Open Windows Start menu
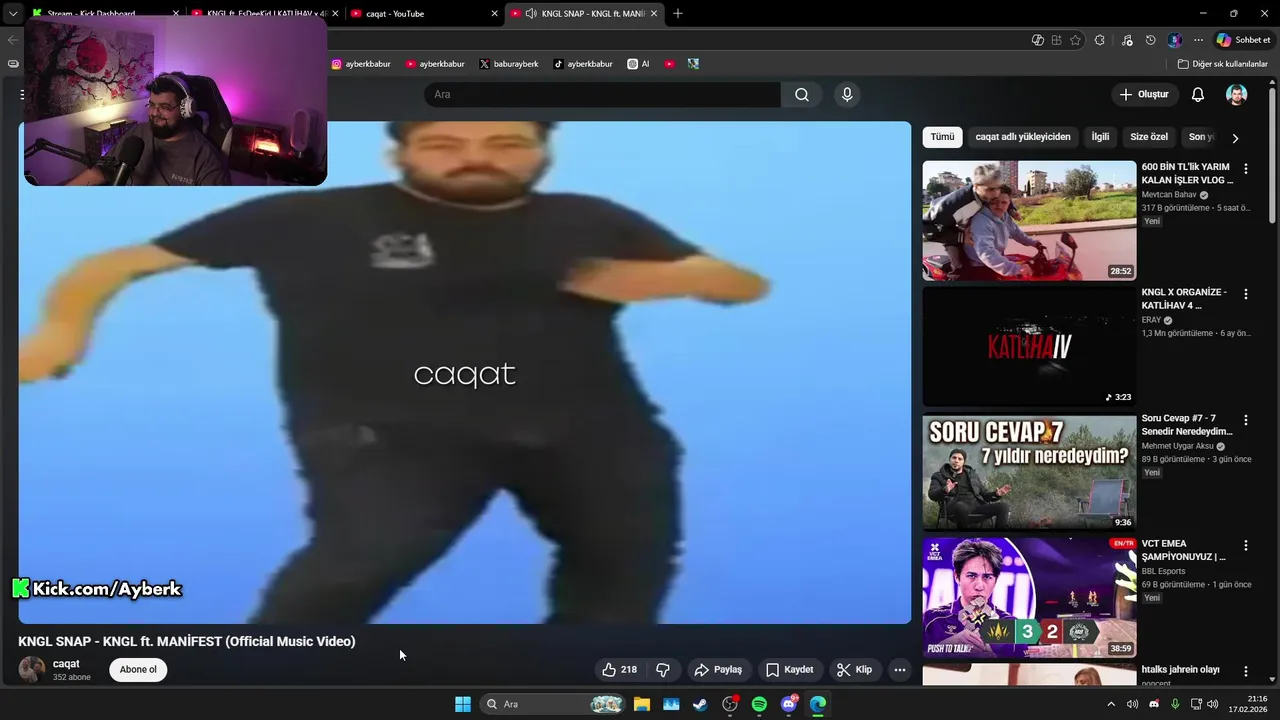The width and height of the screenshot is (1280, 720). [463, 704]
